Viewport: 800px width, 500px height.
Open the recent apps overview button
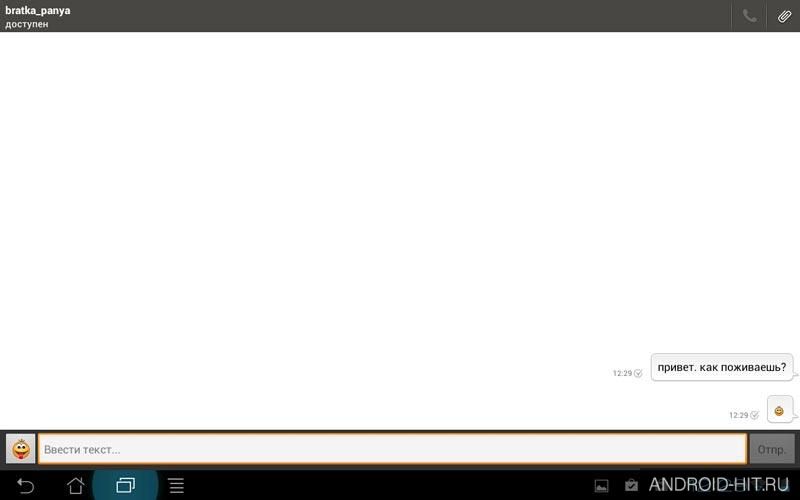[x=125, y=485]
